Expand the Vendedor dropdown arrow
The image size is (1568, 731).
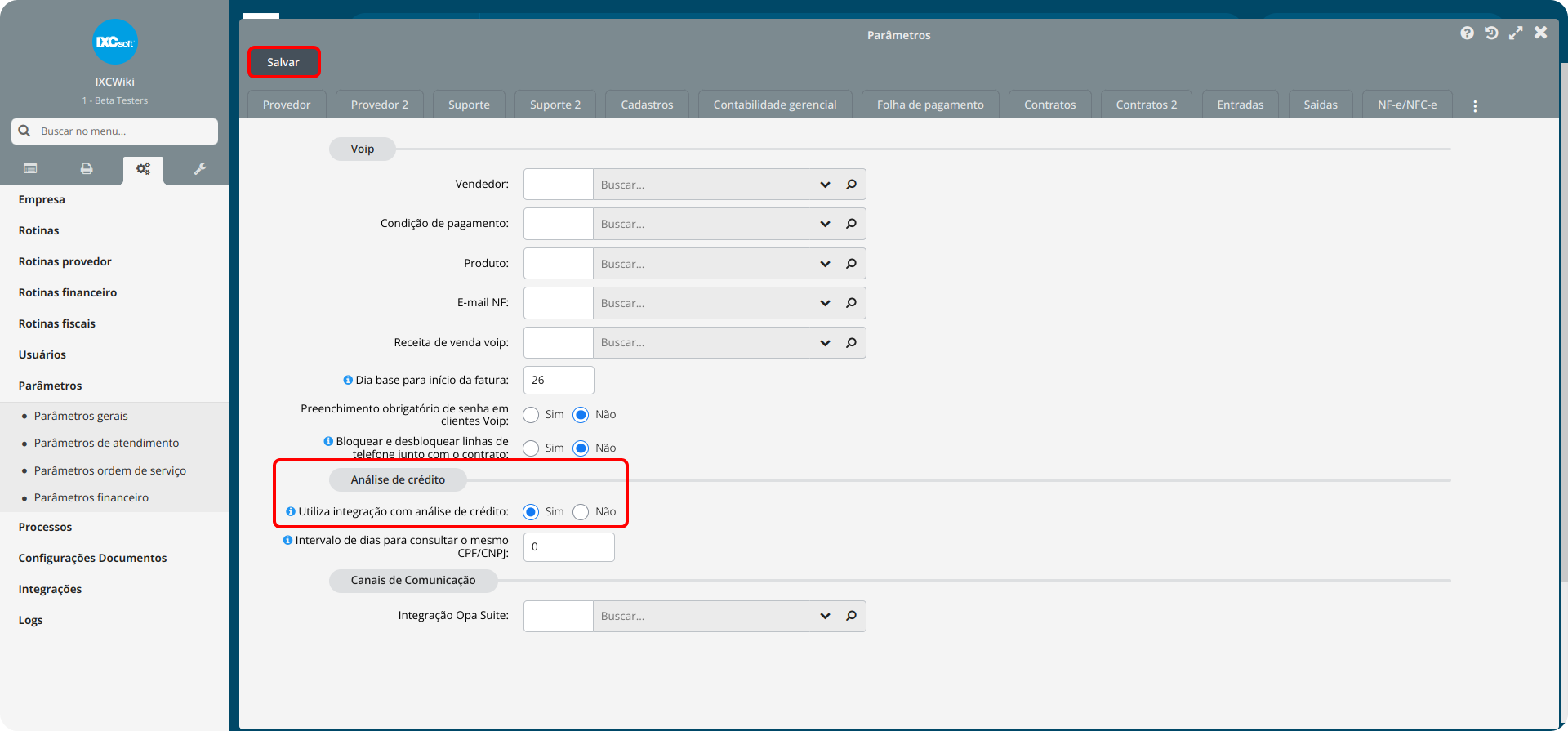[825, 185]
